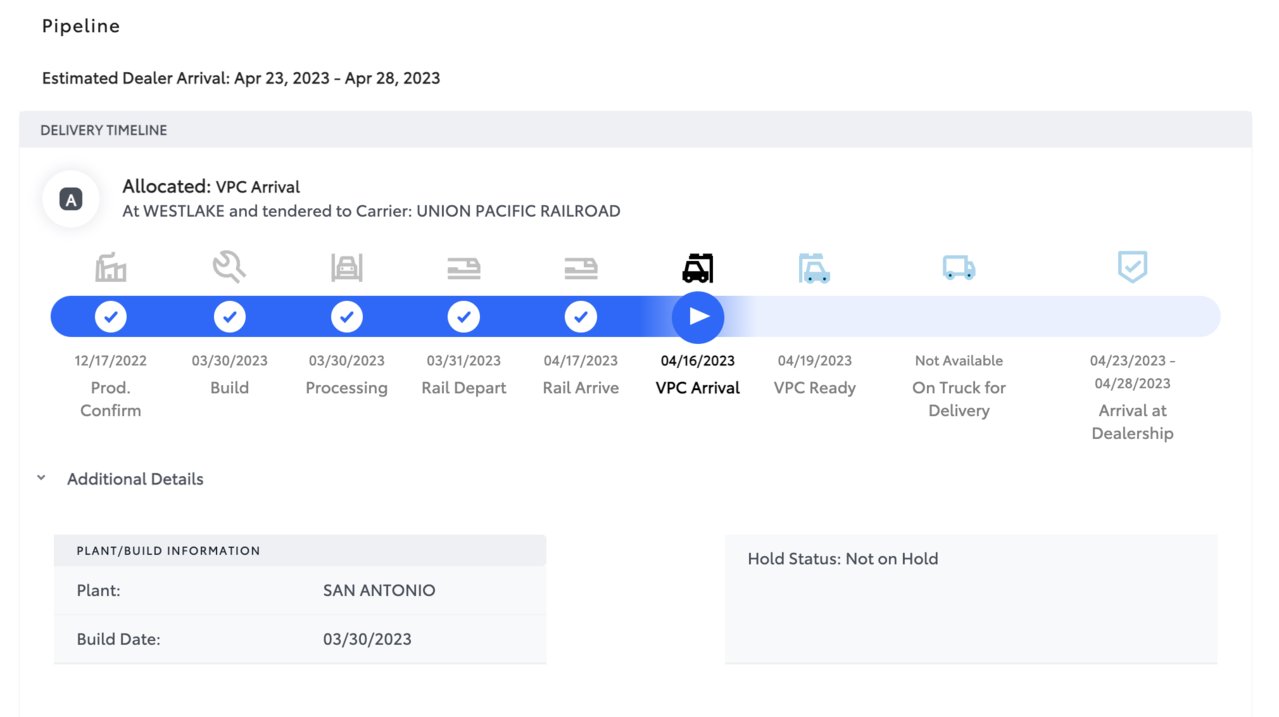Click the Plant/Build Information header
Viewport: 1279px width, 717px height.
tap(300, 550)
